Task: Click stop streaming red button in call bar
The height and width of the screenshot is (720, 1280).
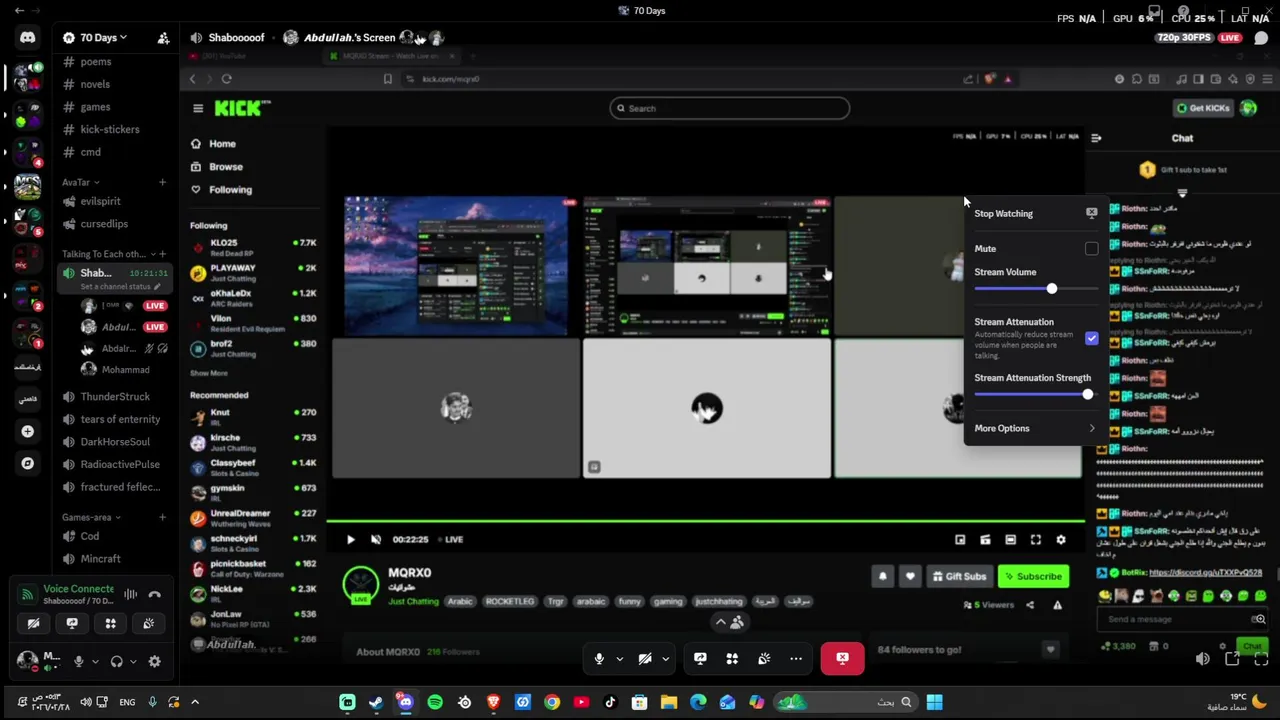Action: pos(842,658)
